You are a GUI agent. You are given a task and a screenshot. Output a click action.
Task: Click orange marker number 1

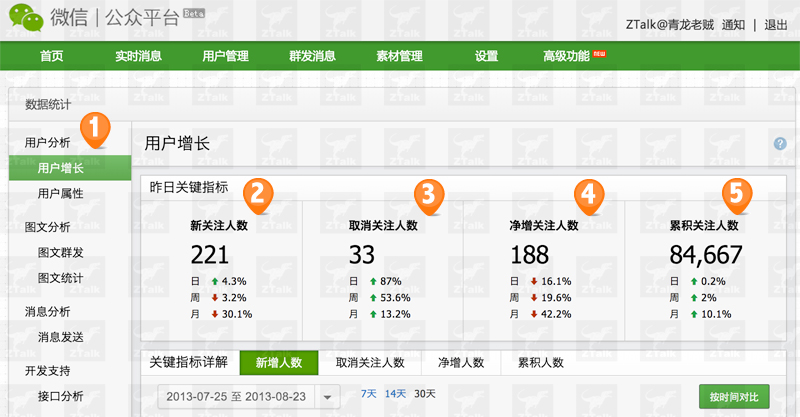[92, 128]
